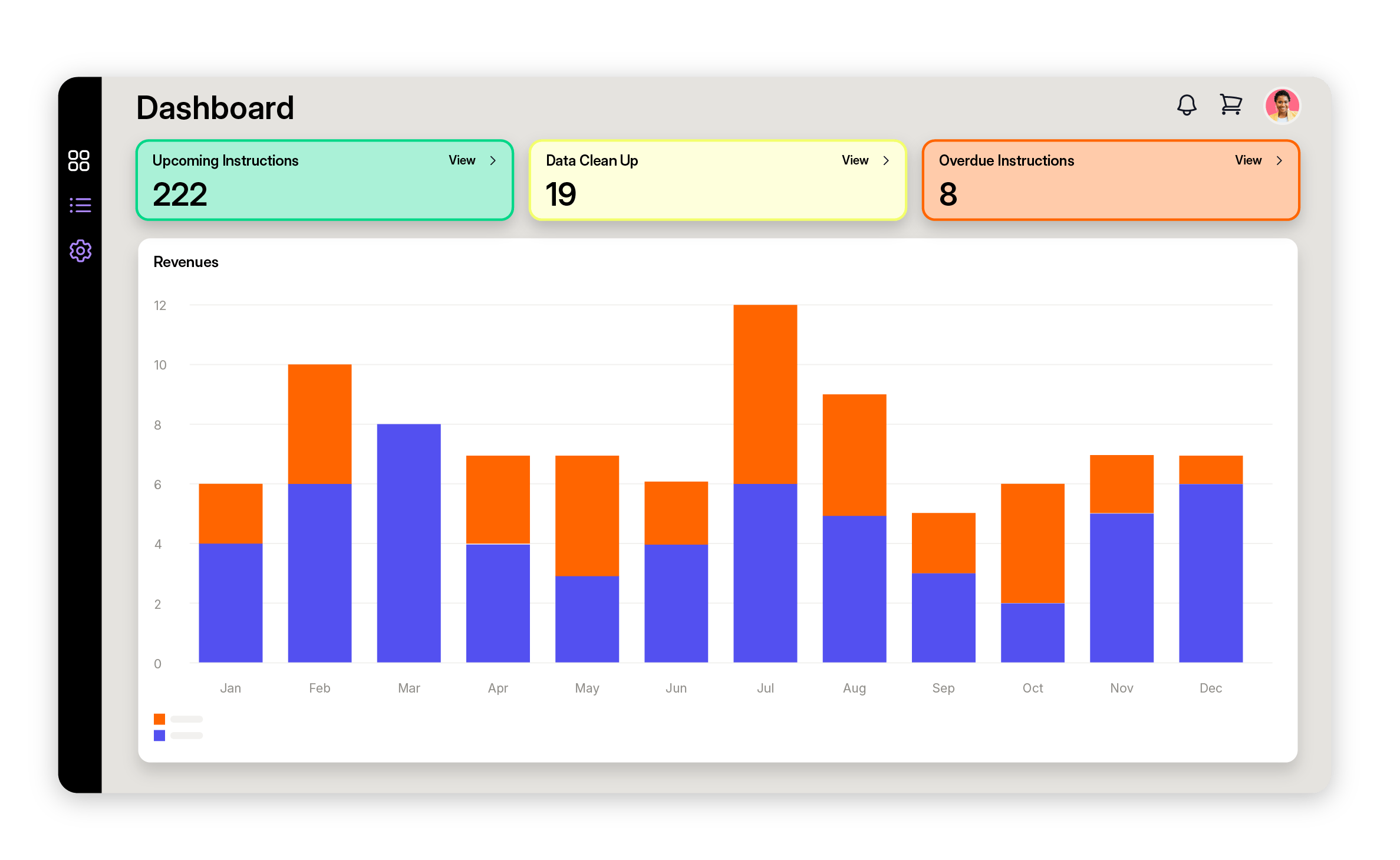Click chevron arrow on Data Clean Up card

click(x=886, y=160)
